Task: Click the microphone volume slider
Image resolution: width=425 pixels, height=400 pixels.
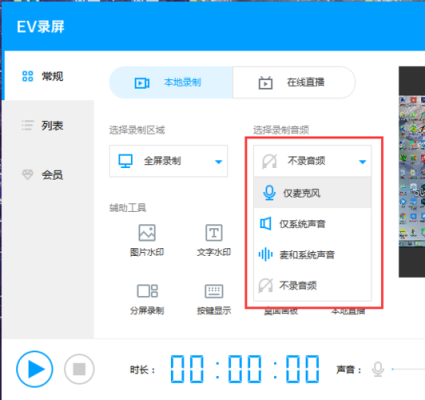Action: 408,369
